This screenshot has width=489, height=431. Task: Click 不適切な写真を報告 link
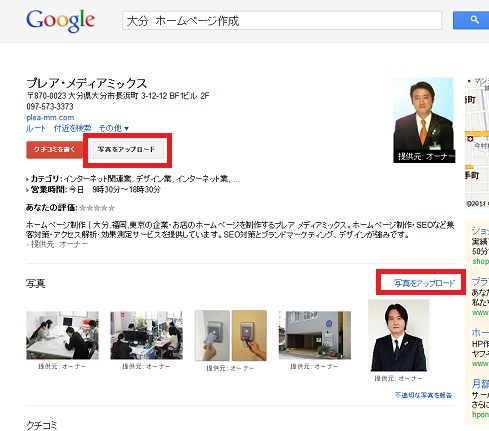coord(423,395)
